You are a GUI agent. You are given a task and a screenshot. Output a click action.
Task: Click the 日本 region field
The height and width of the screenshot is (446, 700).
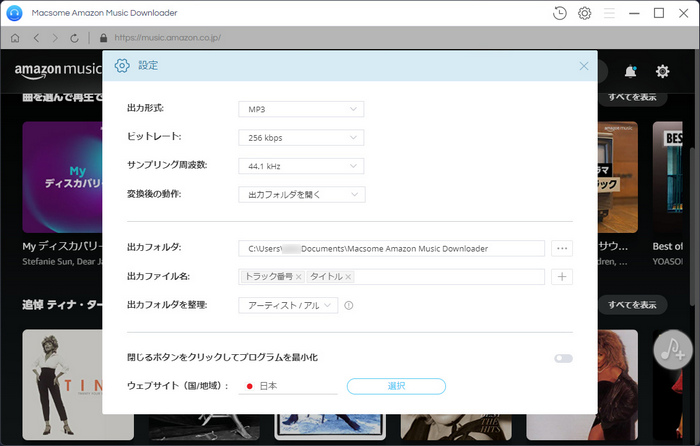click(x=288, y=386)
